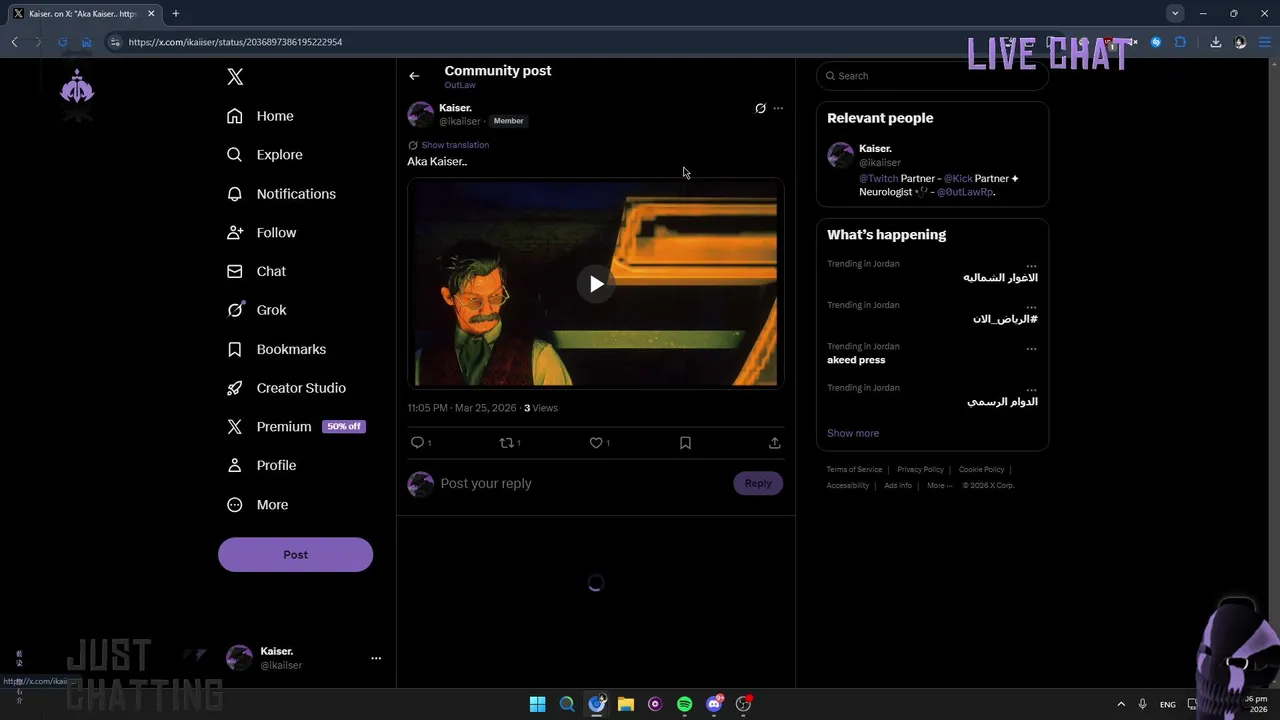Open Cookie Policy link
The height and width of the screenshot is (720, 1280).
point(981,470)
